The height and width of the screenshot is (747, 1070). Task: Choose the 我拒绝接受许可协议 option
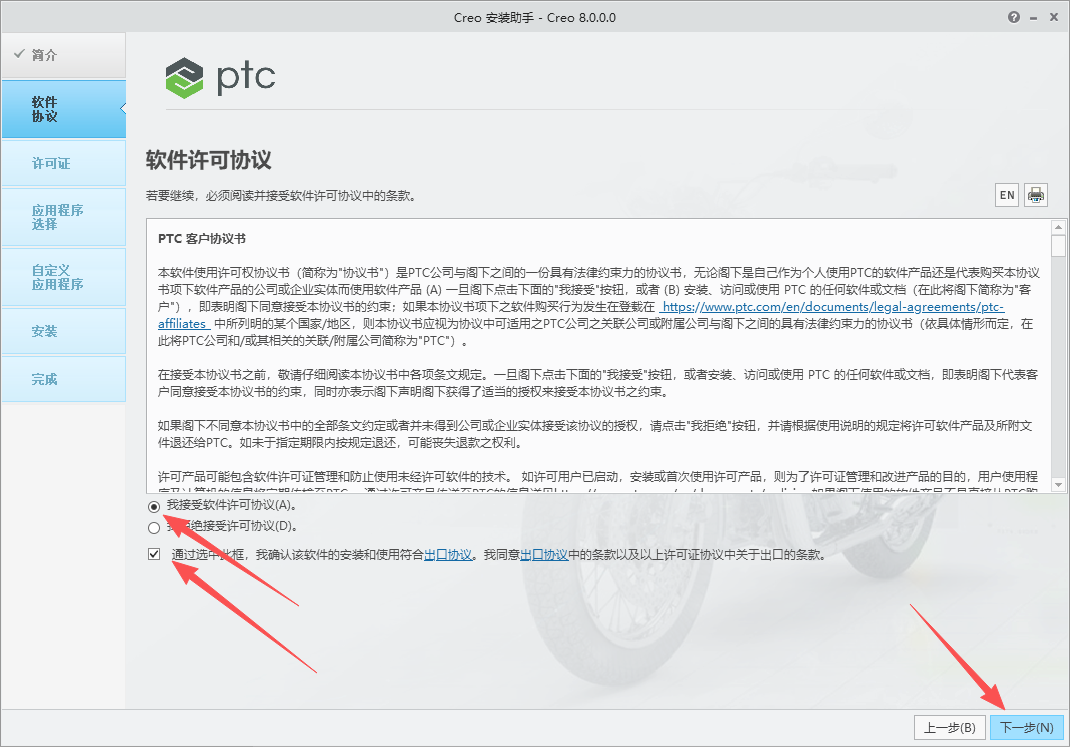coord(154,527)
